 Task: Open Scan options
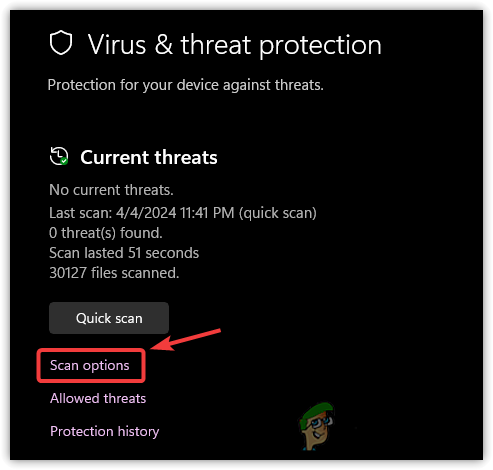(x=90, y=365)
